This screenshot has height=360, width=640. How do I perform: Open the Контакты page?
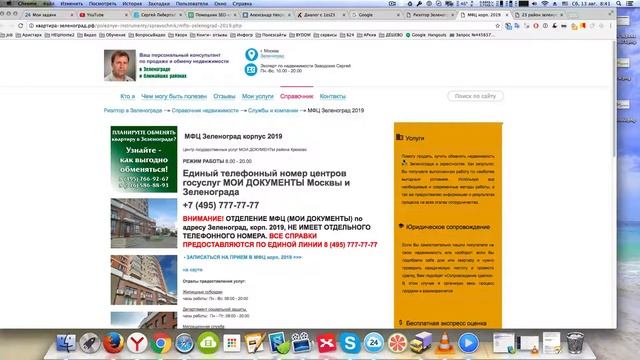tap(333, 96)
